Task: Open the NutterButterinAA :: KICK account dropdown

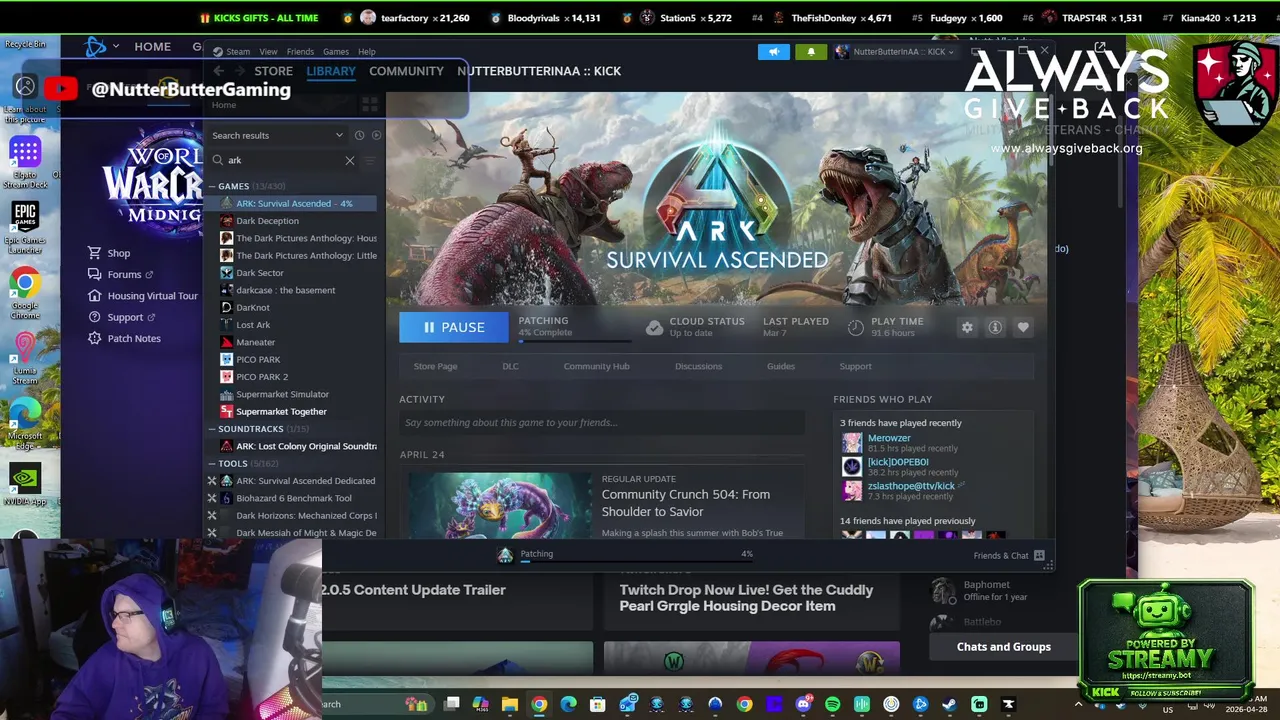Action: [x=896, y=51]
